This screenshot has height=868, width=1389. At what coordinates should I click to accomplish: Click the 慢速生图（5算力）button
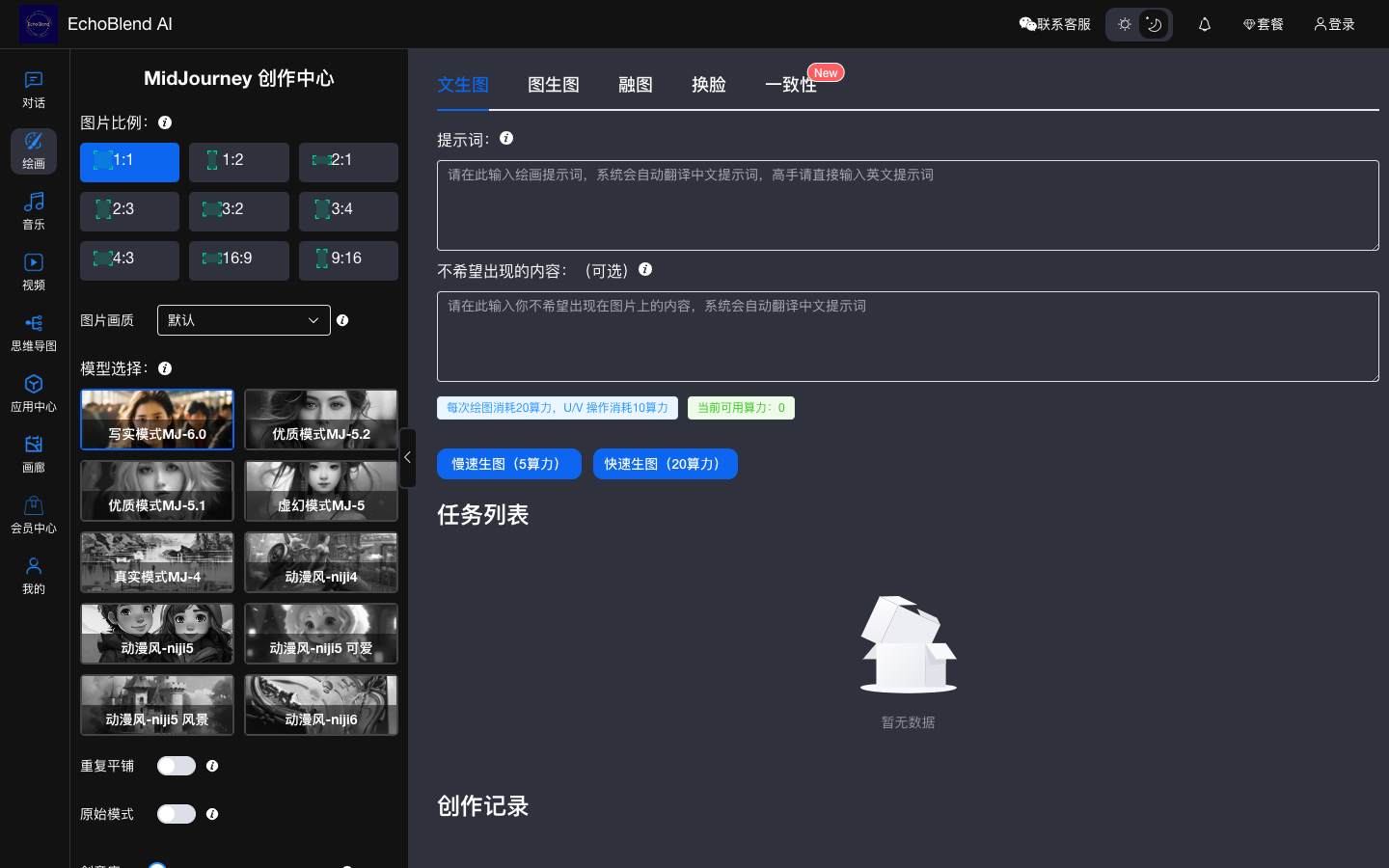click(508, 464)
